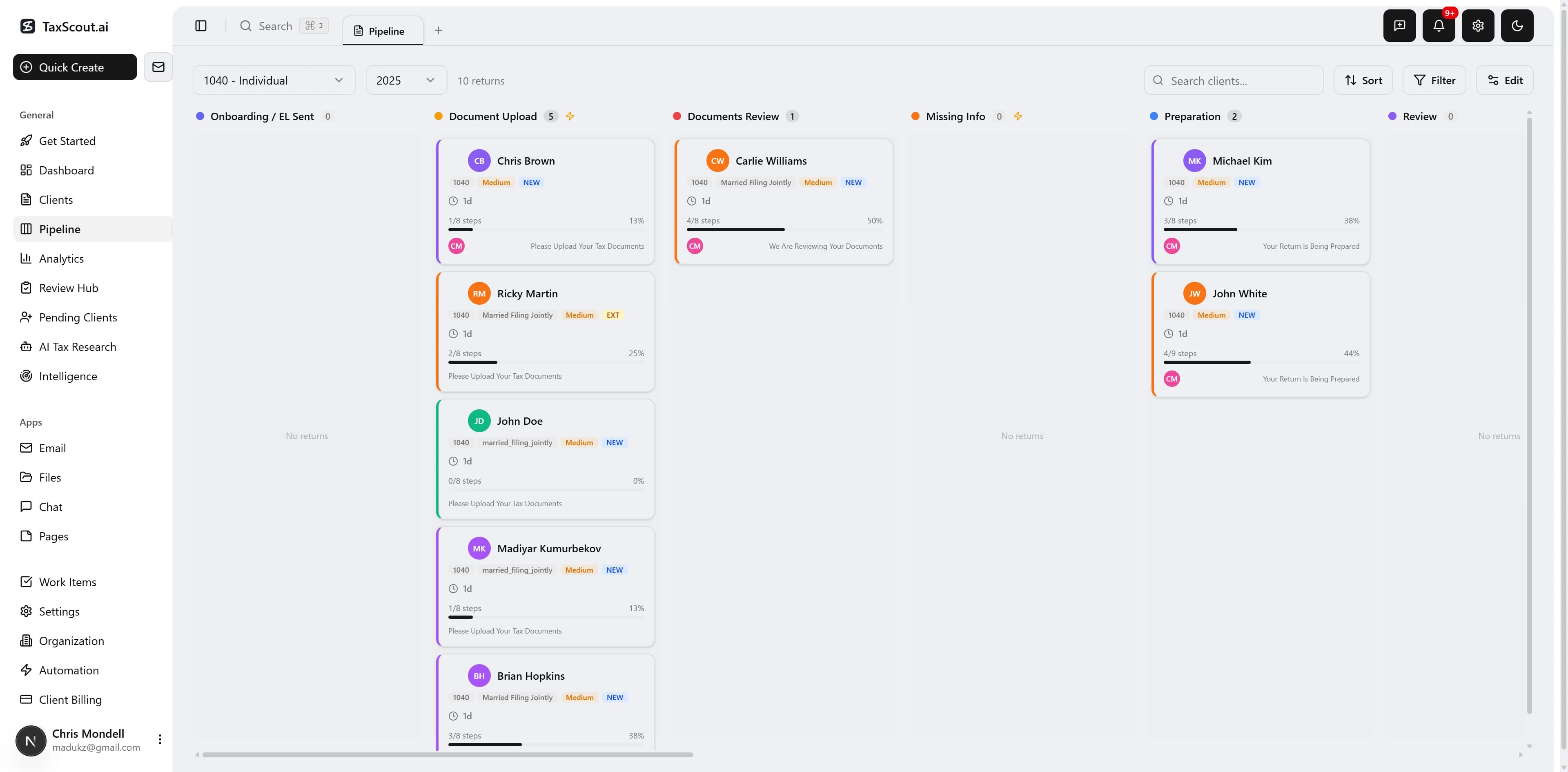
Task: Click CM assignee badge on Michael Kim card
Action: (x=1172, y=246)
